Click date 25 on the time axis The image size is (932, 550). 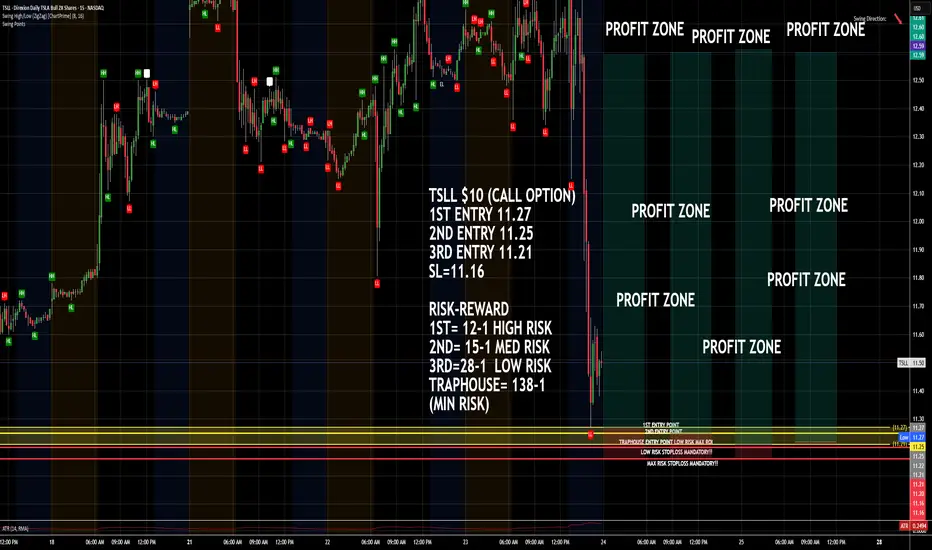click(x=741, y=542)
